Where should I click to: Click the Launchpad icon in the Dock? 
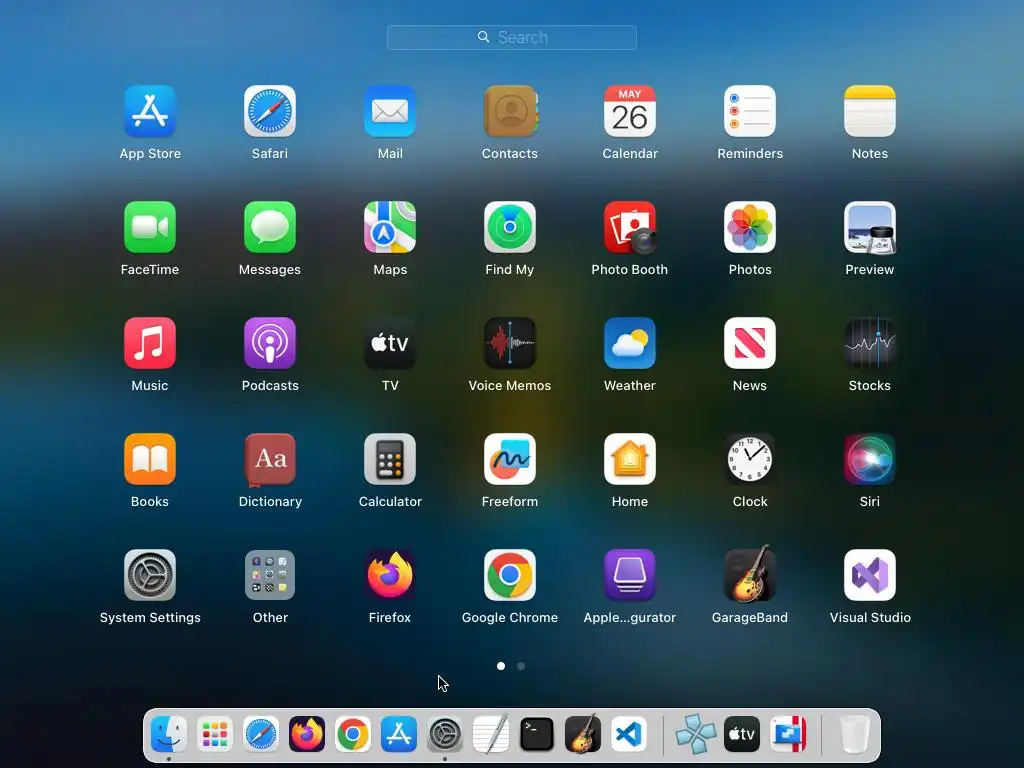(215, 734)
